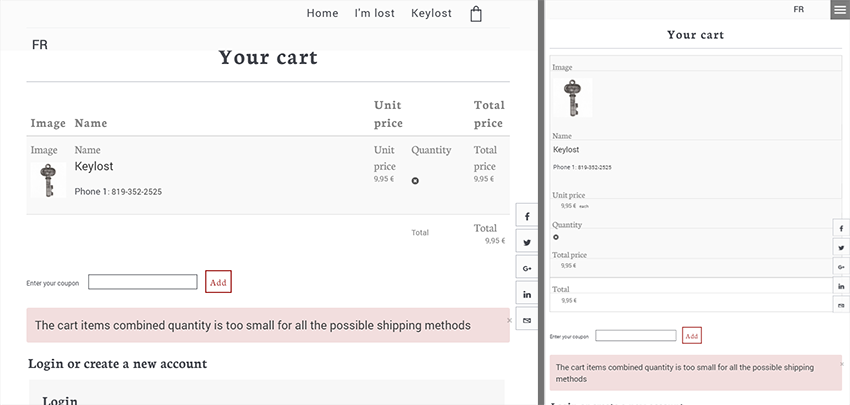Select Keylost in the top navigation
Viewport: 850px width, 405px height.
[431, 13]
